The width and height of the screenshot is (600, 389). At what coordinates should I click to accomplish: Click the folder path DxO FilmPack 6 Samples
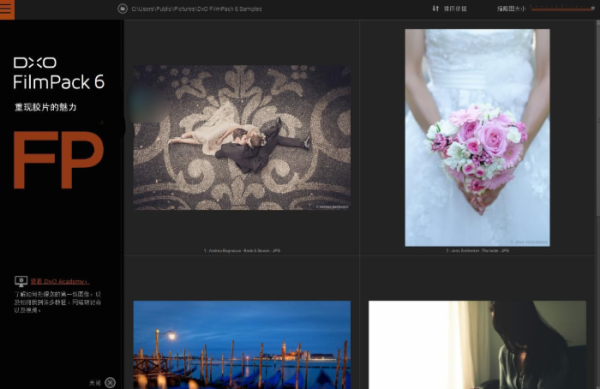[197, 9]
